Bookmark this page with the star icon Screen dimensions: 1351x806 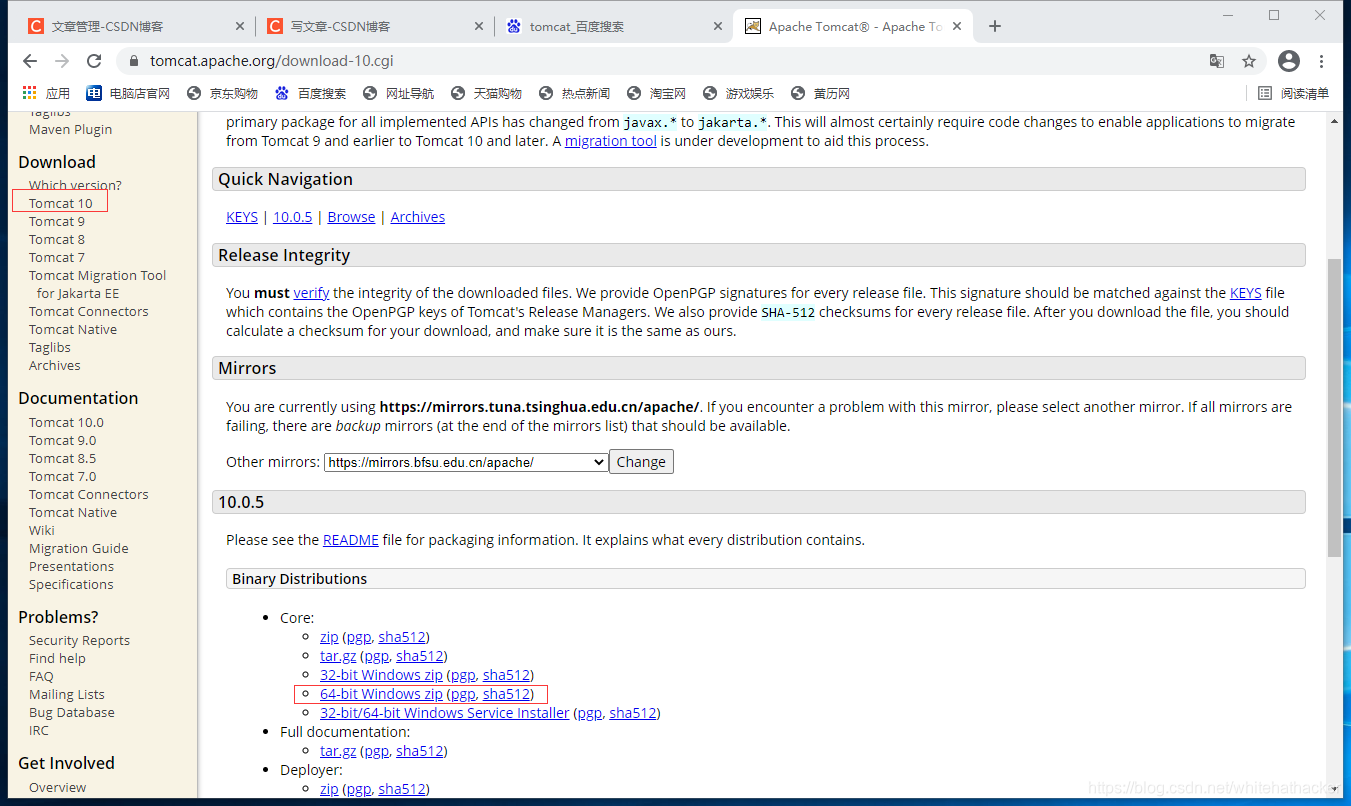(x=1249, y=61)
